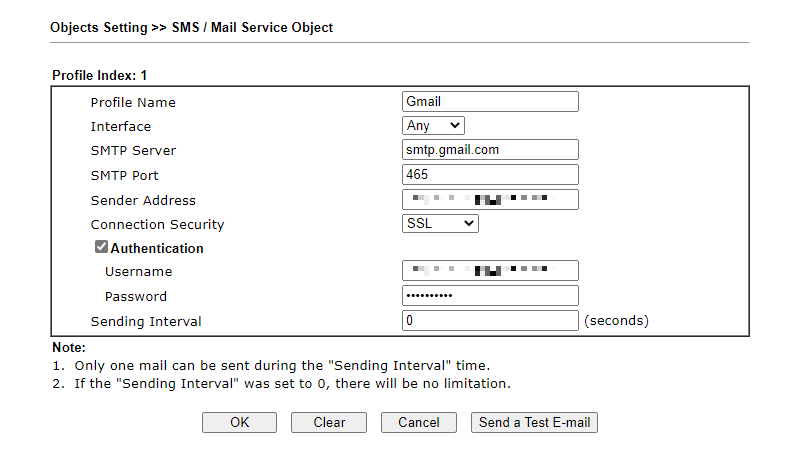Screen dimensions: 800x450
Task: Click the OK button
Action: [x=239, y=422]
